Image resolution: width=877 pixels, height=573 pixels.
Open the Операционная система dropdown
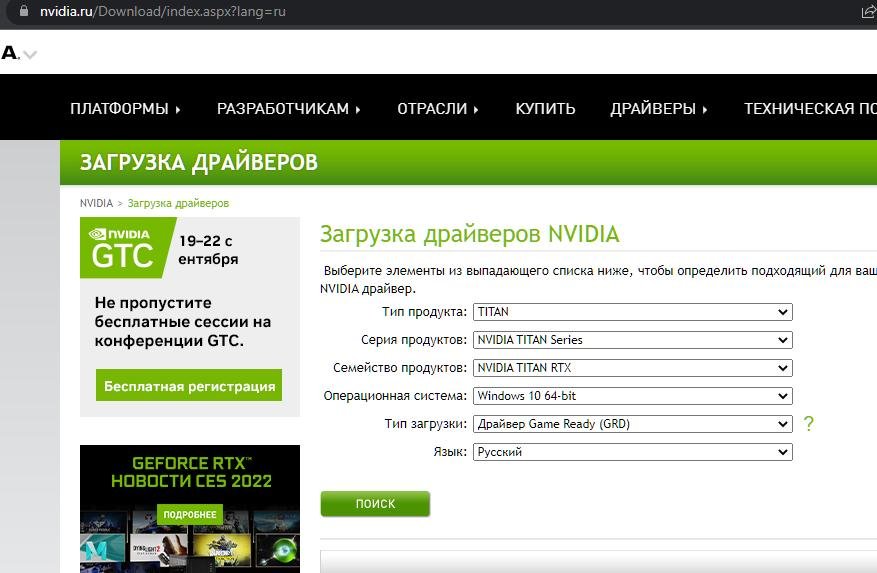point(633,396)
